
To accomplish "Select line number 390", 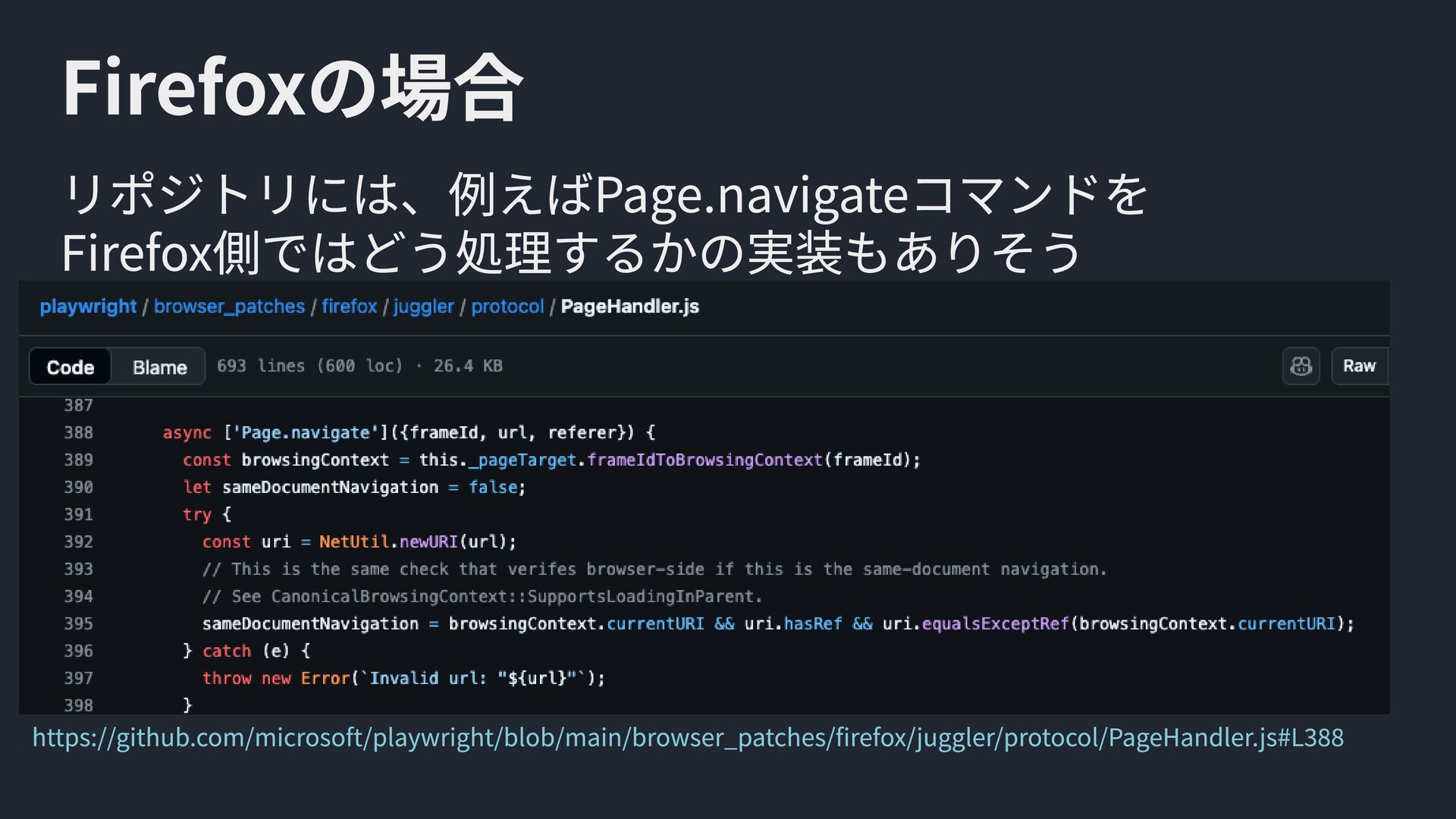I will click(78, 488).
